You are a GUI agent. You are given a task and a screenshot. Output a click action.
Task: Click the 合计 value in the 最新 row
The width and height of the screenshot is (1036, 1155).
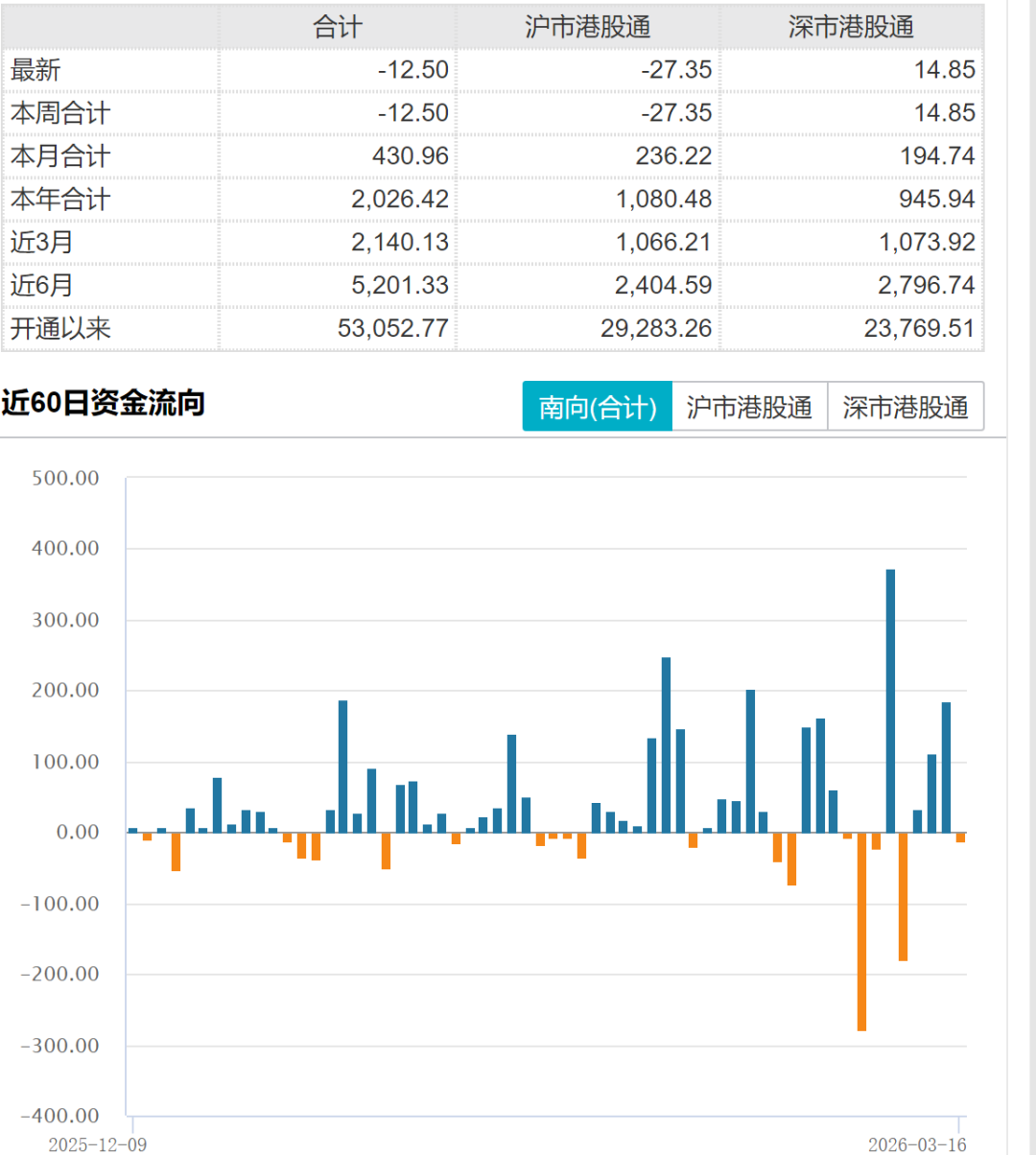pos(412,70)
